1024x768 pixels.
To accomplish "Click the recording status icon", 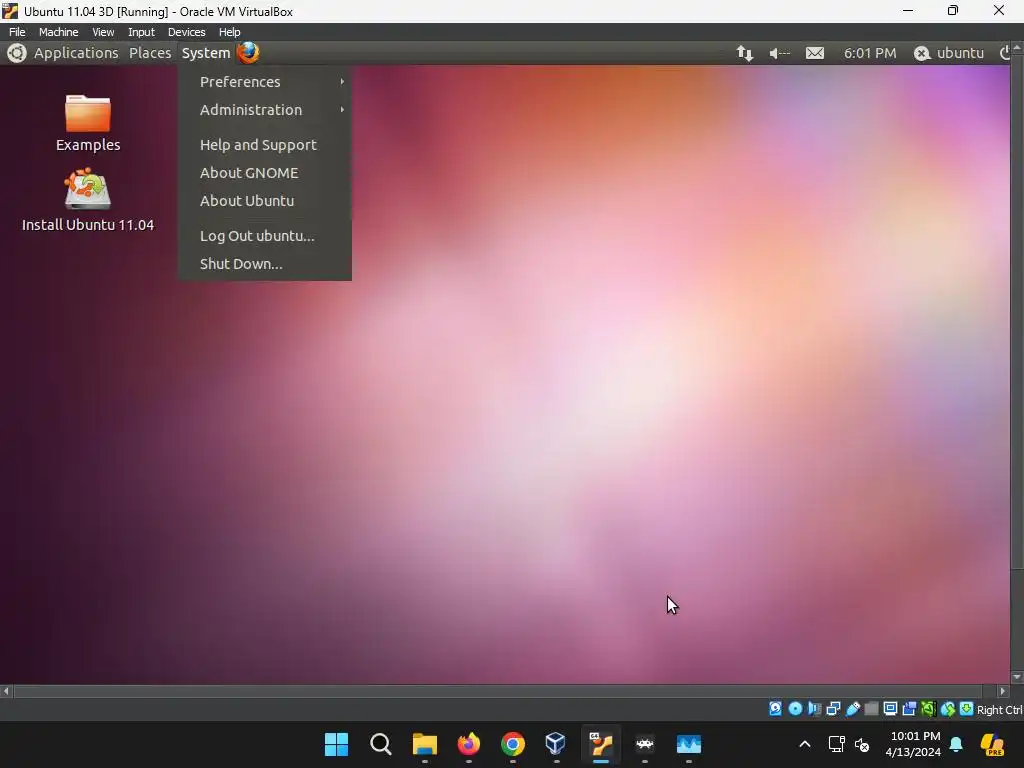I will (909, 709).
